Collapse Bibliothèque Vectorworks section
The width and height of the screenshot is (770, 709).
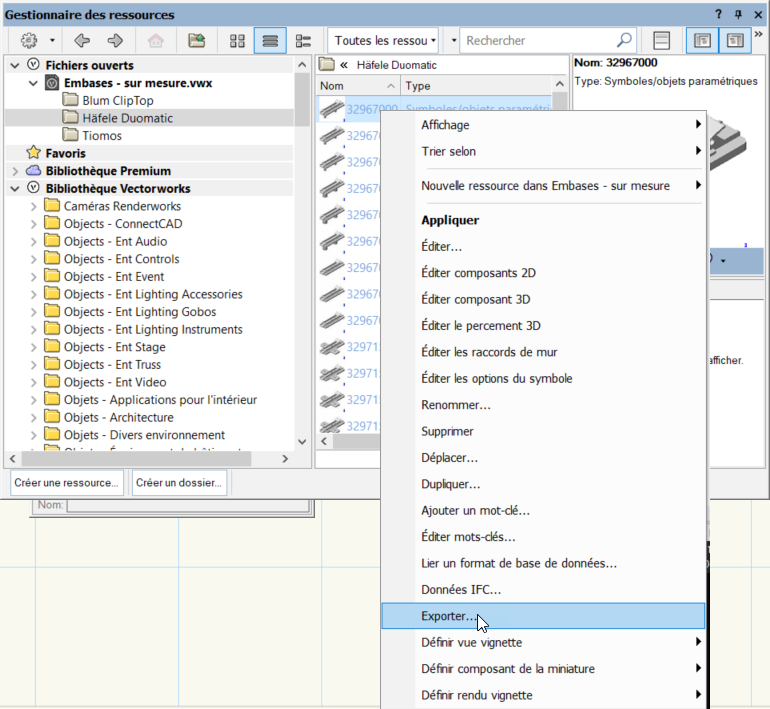point(15,189)
